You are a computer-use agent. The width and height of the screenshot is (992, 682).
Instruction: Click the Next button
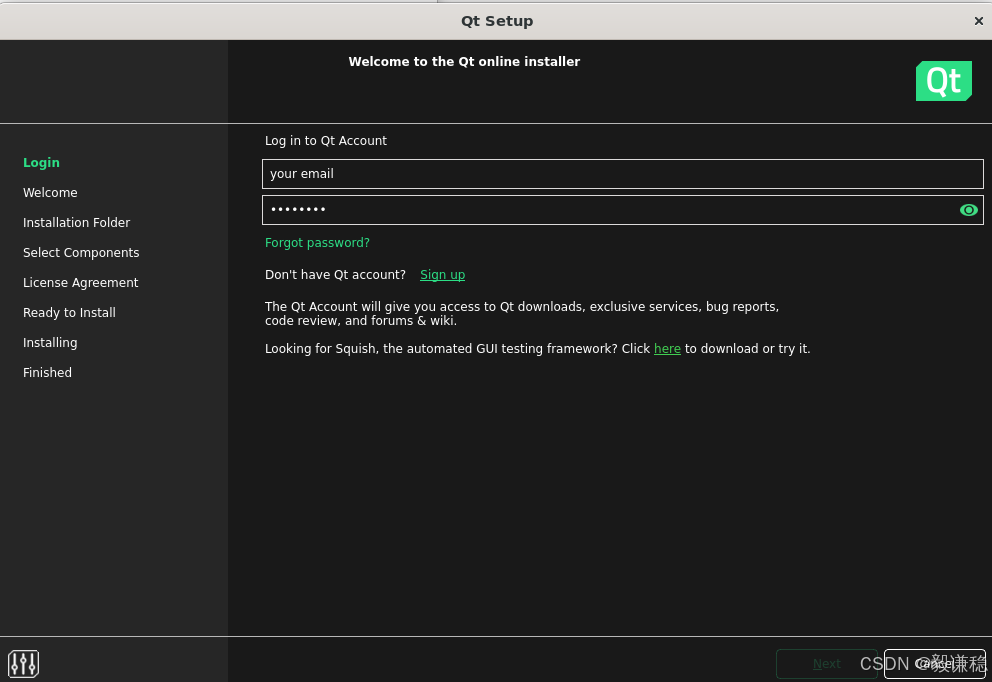(826, 664)
